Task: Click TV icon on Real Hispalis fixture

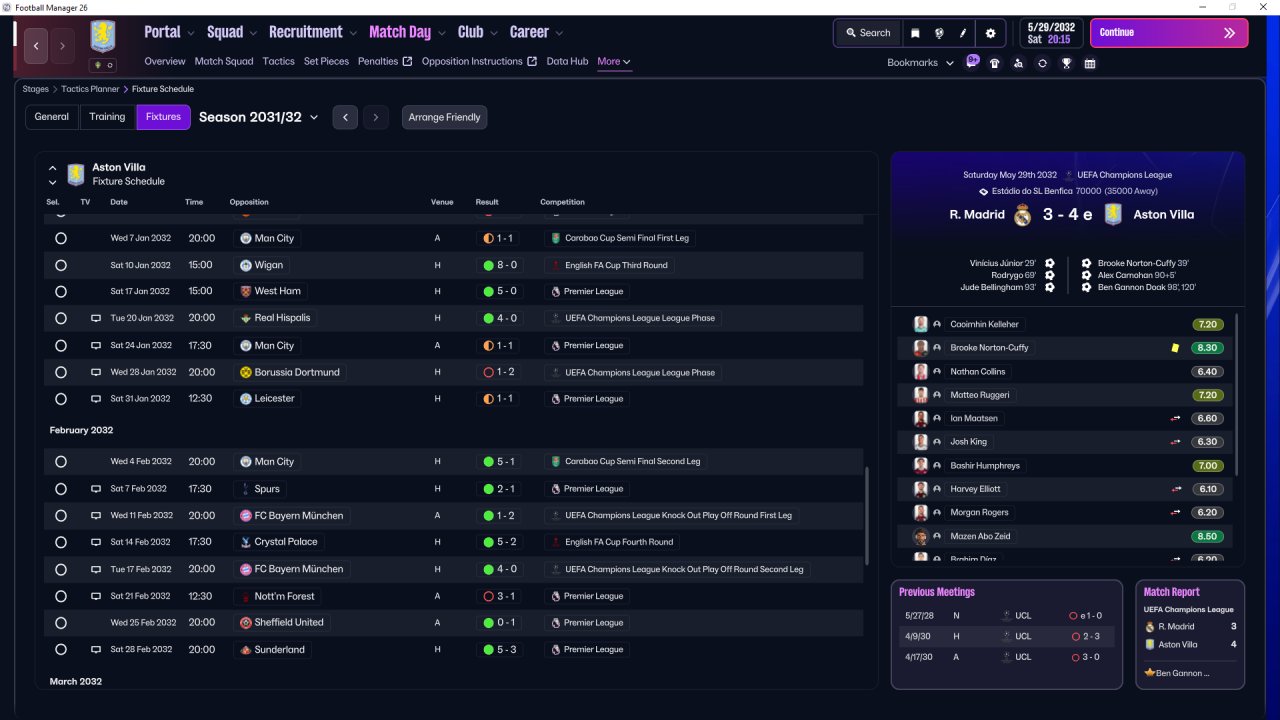Action: point(96,318)
